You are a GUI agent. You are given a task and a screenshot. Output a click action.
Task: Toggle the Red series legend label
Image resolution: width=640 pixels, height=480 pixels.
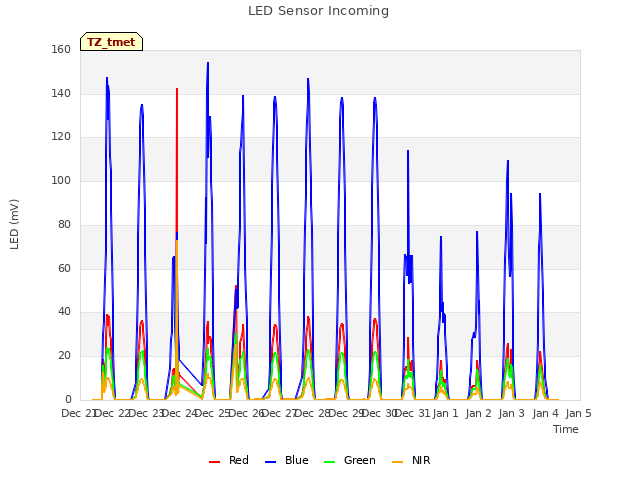tap(239, 460)
